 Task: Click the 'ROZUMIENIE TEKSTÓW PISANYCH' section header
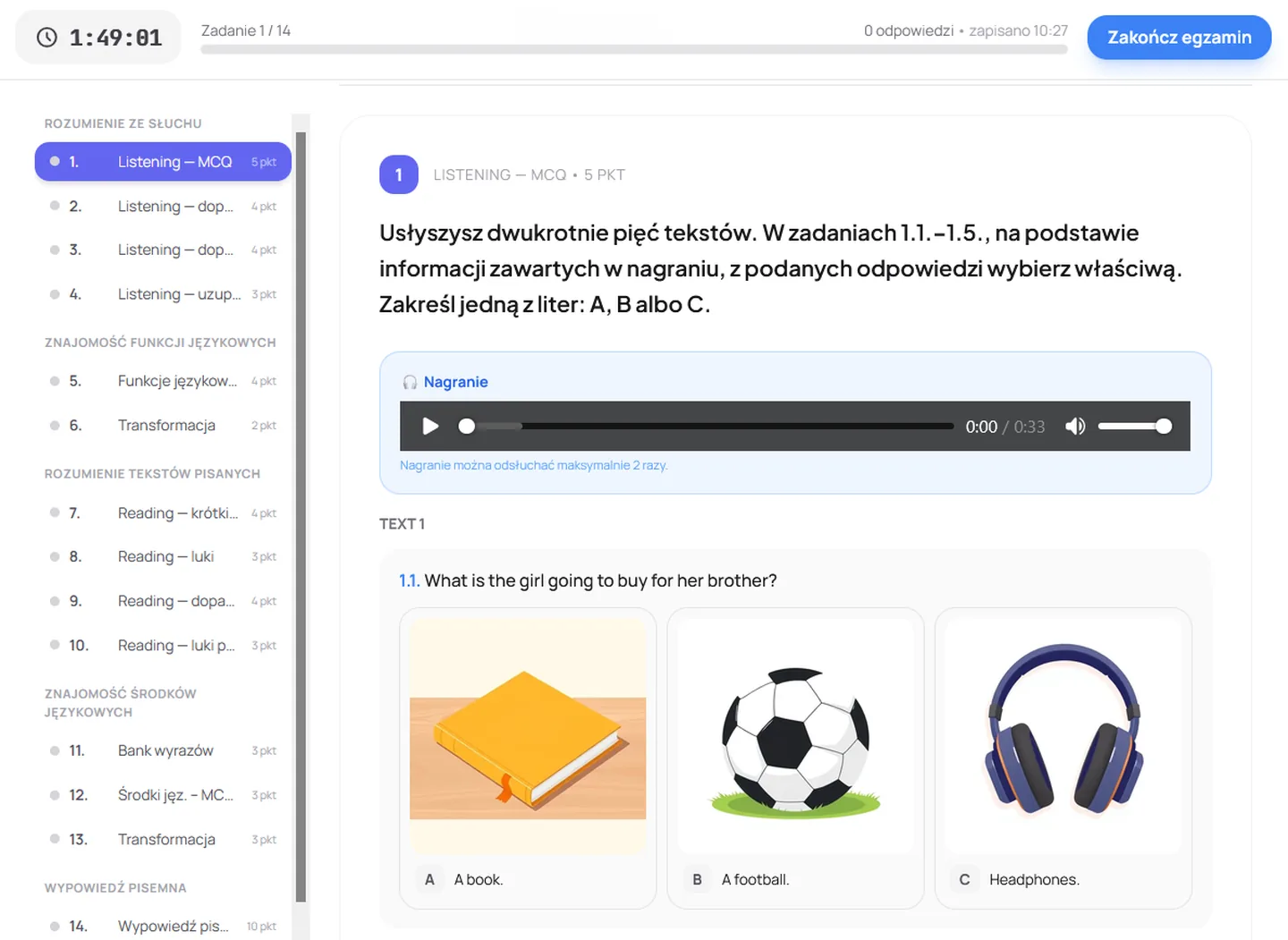152,474
